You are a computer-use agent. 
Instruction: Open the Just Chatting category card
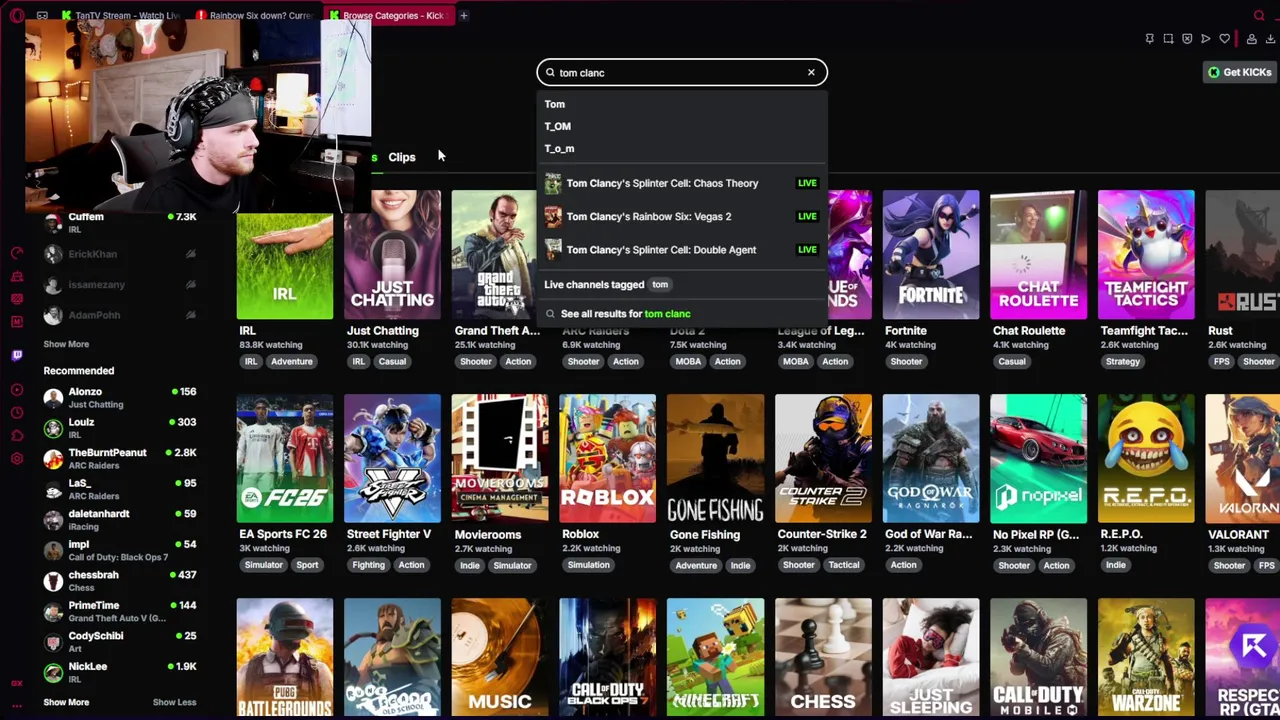pyautogui.click(x=392, y=256)
